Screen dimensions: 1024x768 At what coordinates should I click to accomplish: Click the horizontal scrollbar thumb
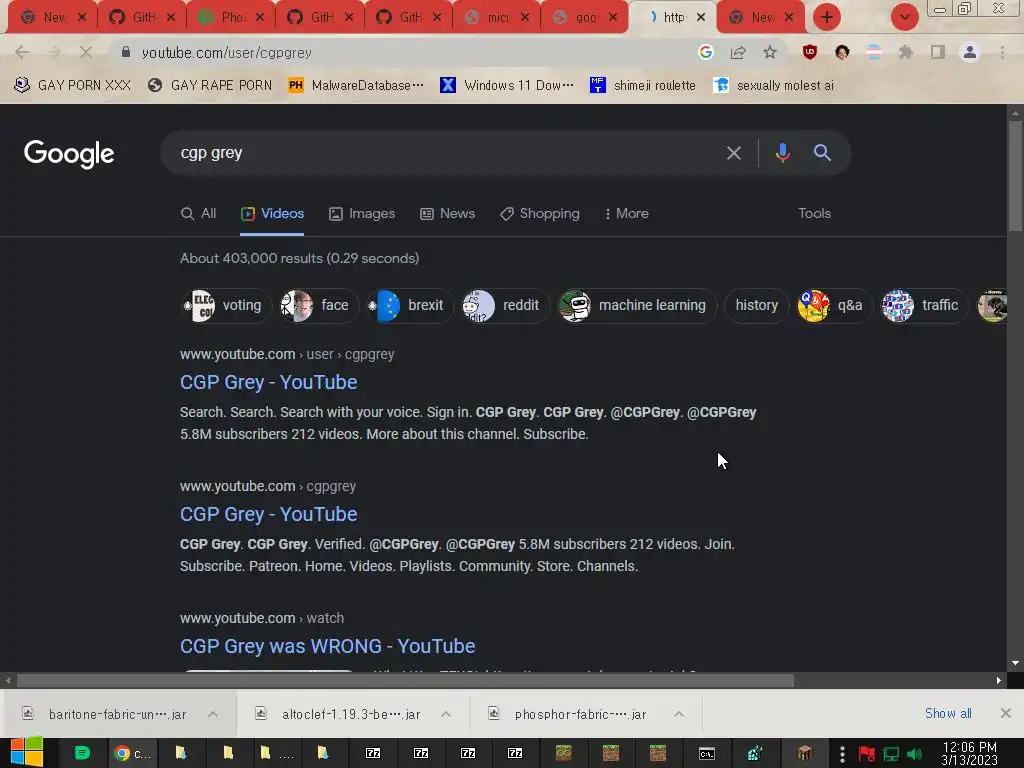[x=405, y=680]
